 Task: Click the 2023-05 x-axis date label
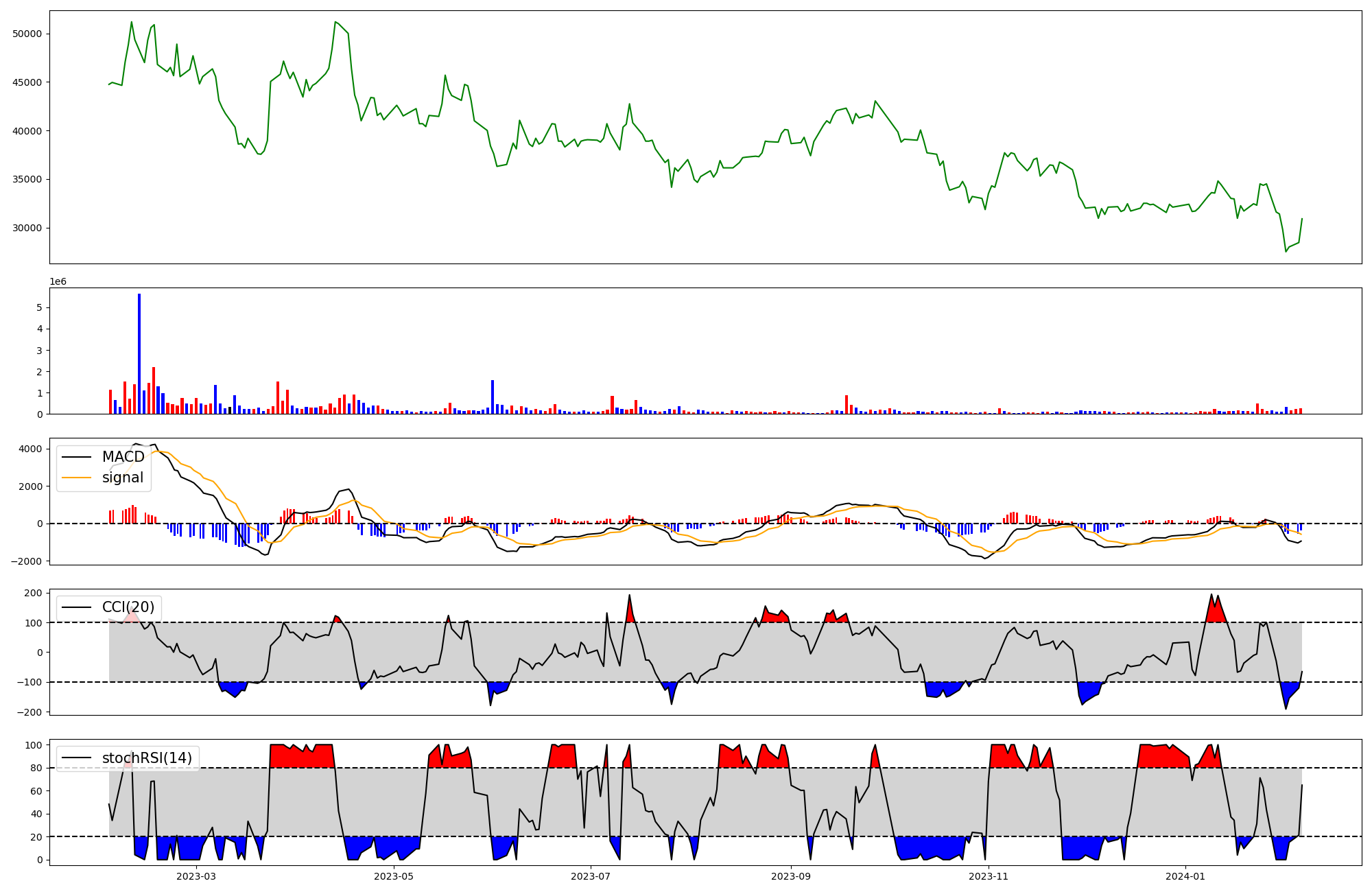click(394, 876)
